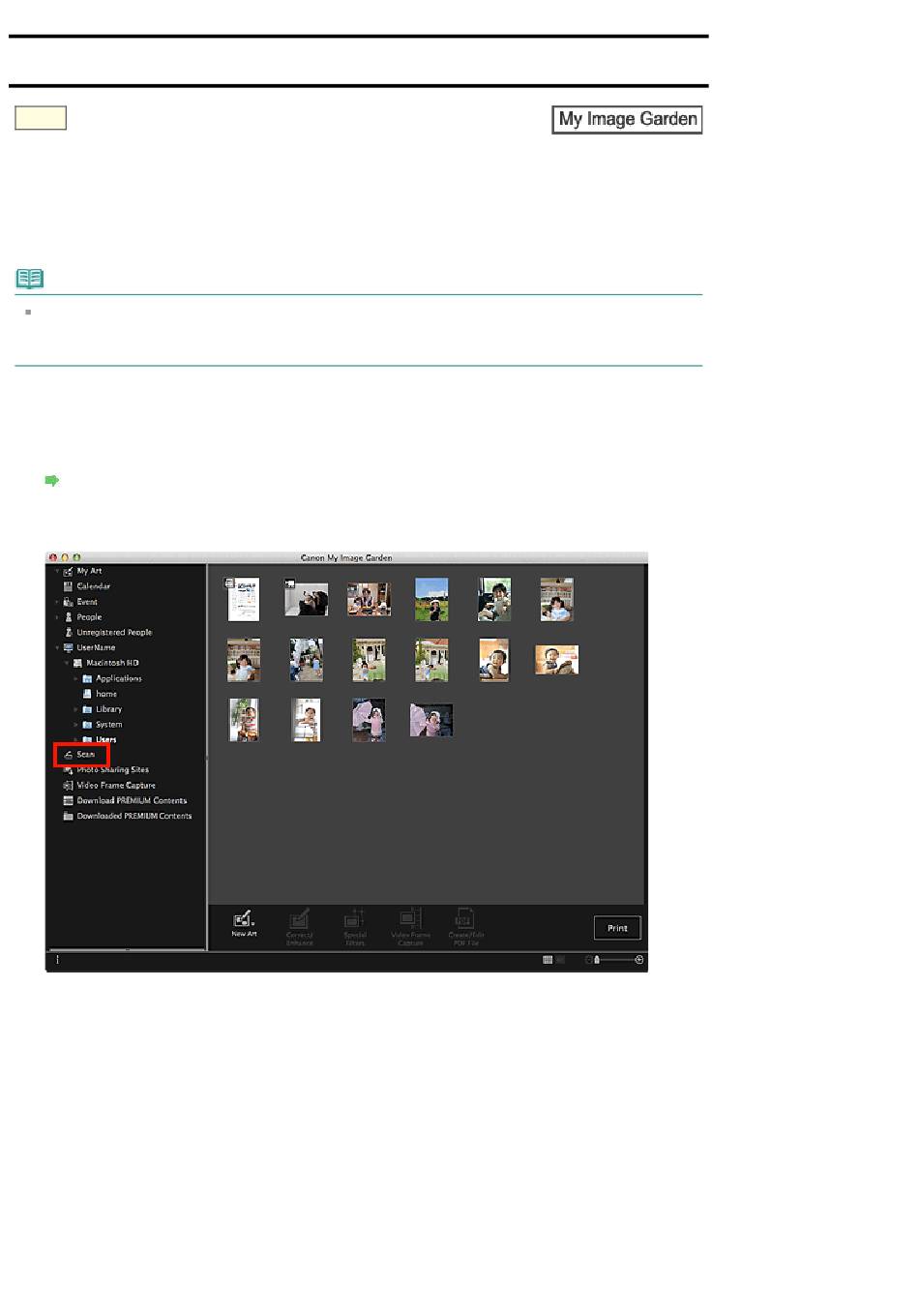Image resolution: width=919 pixels, height=1316 pixels.
Task: Expand the Users folder node
Action: pos(75,739)
